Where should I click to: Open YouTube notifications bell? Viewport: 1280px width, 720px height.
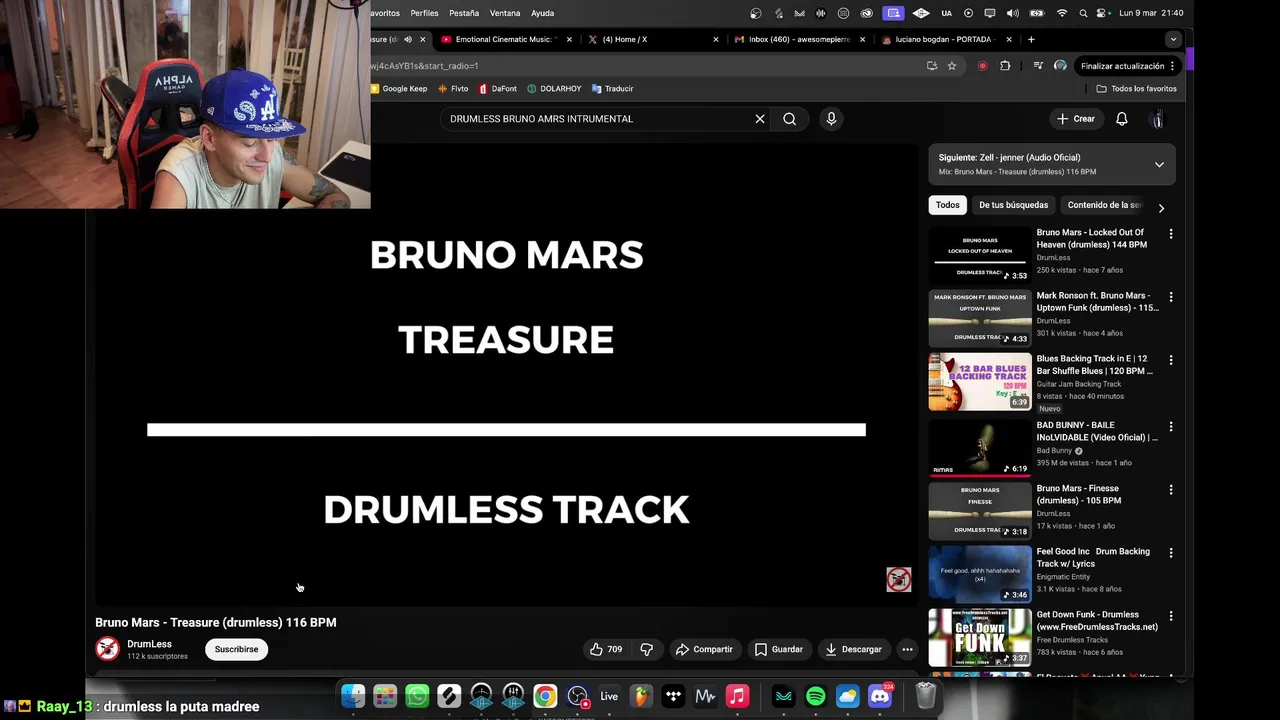pyautogui.click(x=1122, y=119)
